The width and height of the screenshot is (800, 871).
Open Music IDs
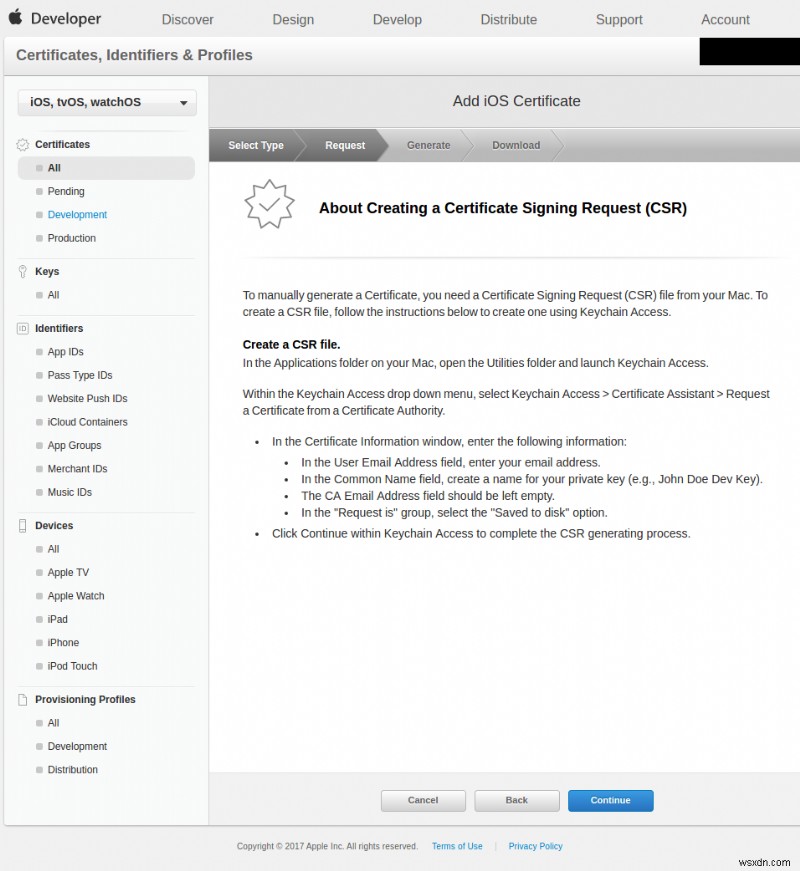(69, 492)
